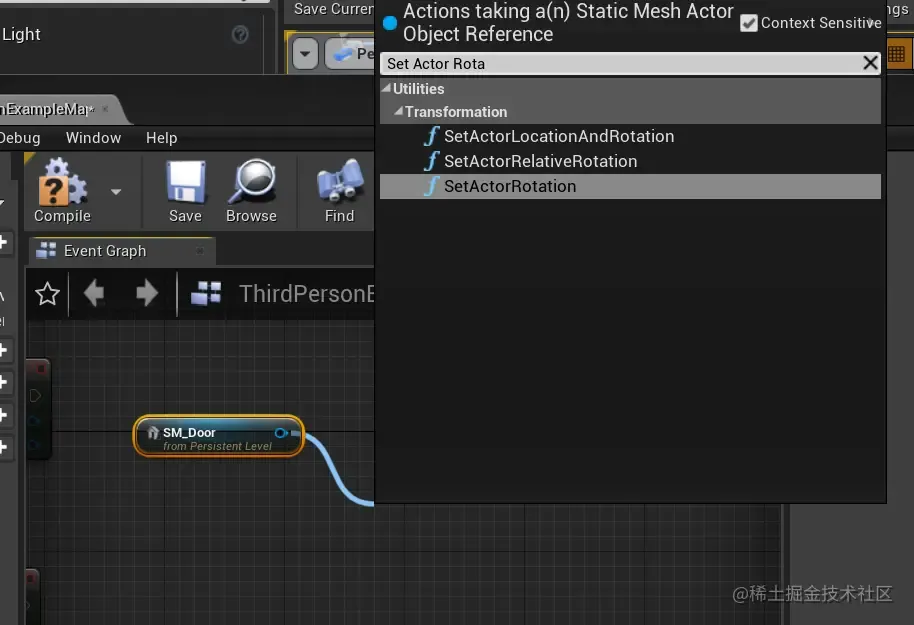Viewport: 914px width, 625px height.
Task: Open the Help menu
Action: click(x=161, y=138)
